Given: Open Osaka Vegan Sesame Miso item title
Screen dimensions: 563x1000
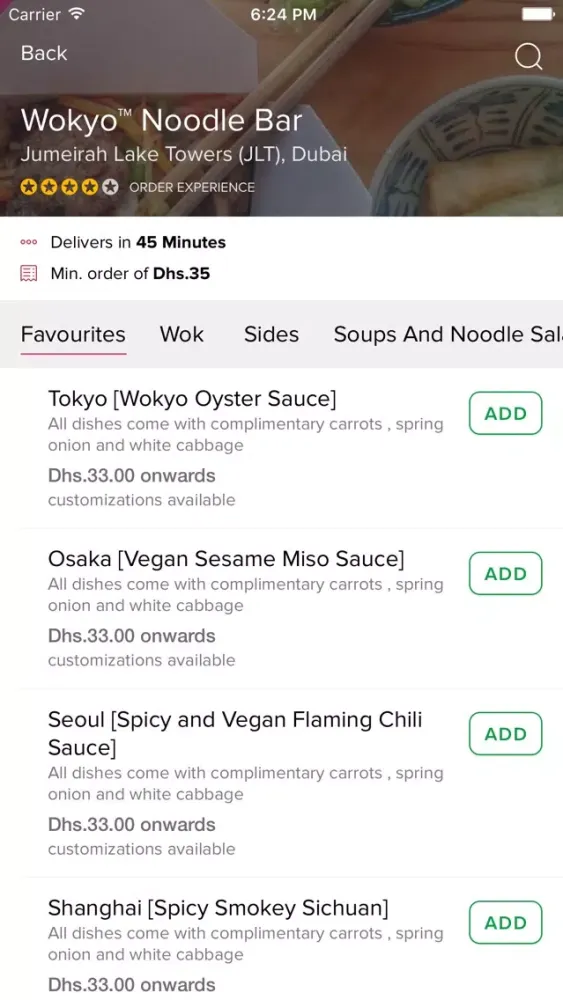Looking at the screenshot, I should (x=226, y=559).
